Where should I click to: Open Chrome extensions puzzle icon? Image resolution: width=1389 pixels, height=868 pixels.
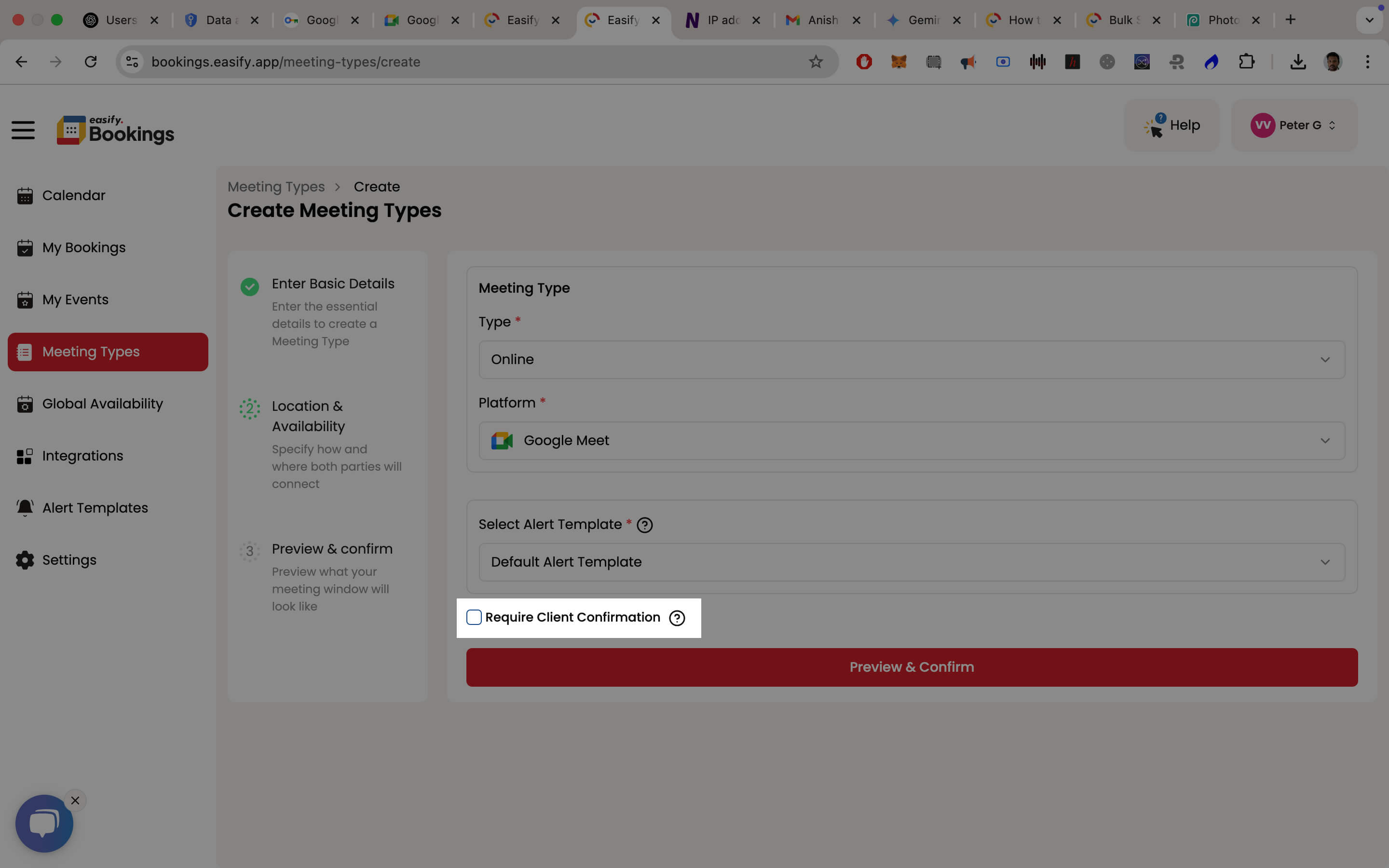[x=1246, y=61]
